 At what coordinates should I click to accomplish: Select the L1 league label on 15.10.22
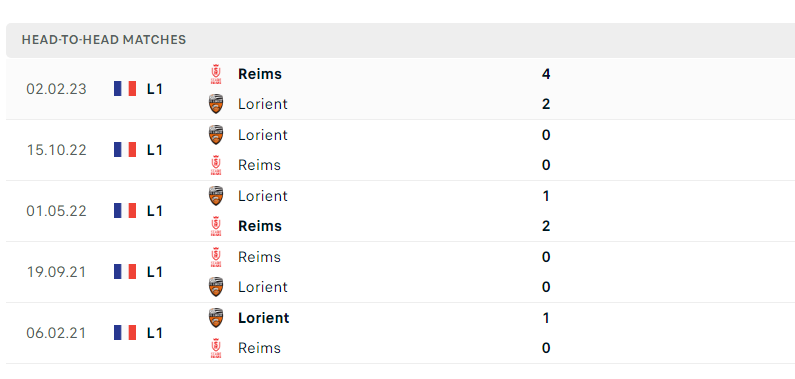coord(155,150)
